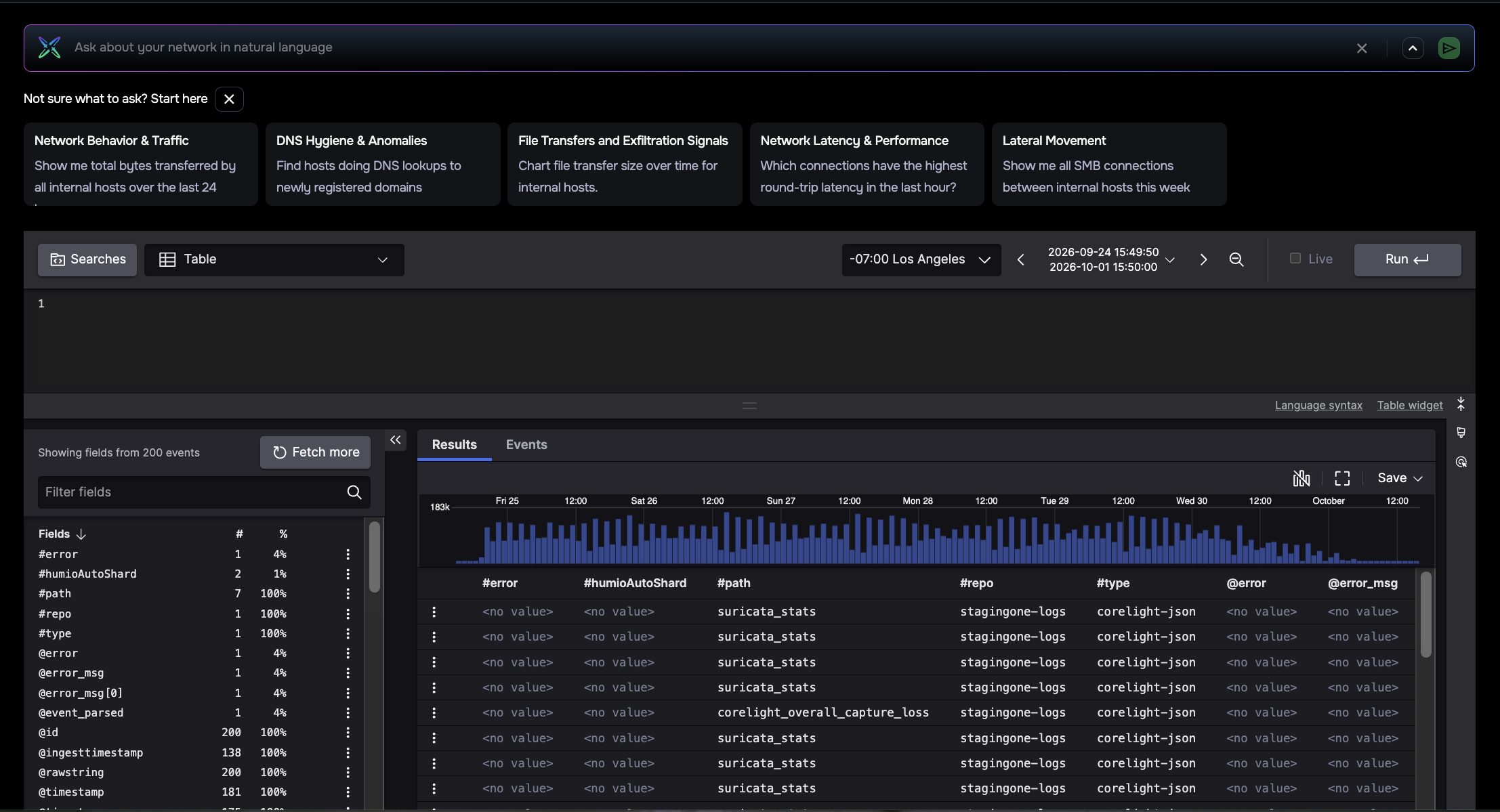
Task: Open the Table widget type dropdown
Action: click(x=274, y=259)
